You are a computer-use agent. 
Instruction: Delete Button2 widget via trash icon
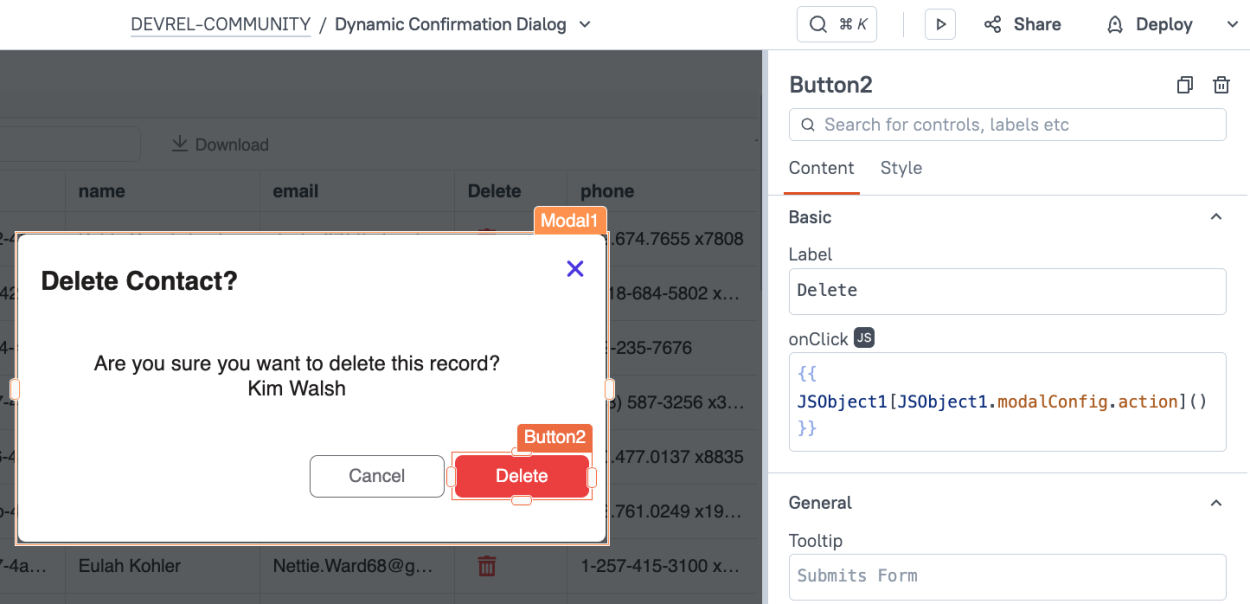[1221, 85]
